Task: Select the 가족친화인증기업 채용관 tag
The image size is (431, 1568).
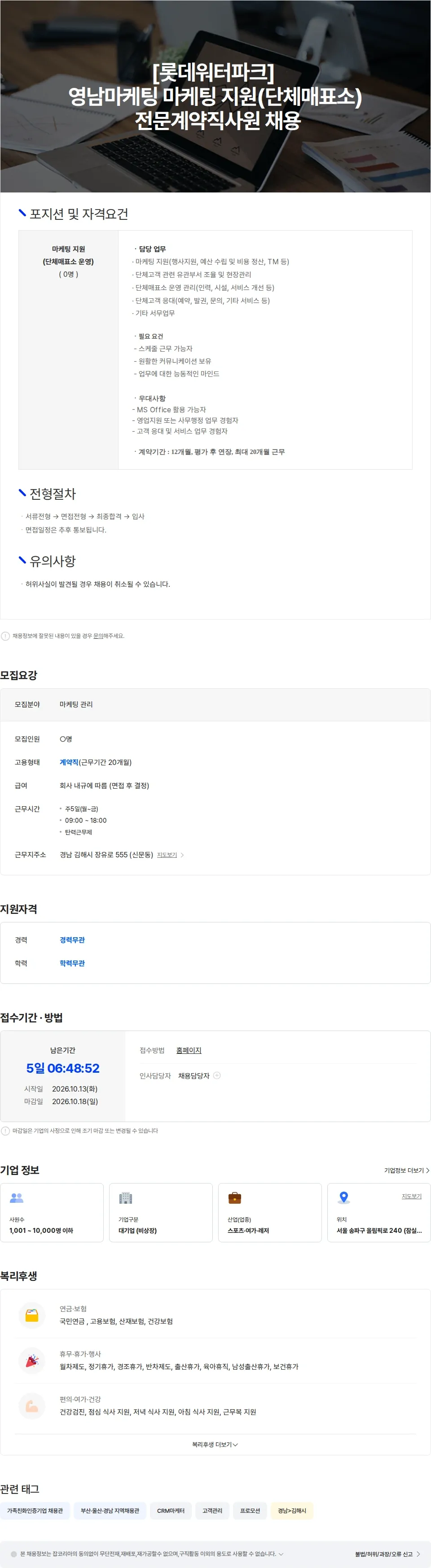Action: [35, 1511]
